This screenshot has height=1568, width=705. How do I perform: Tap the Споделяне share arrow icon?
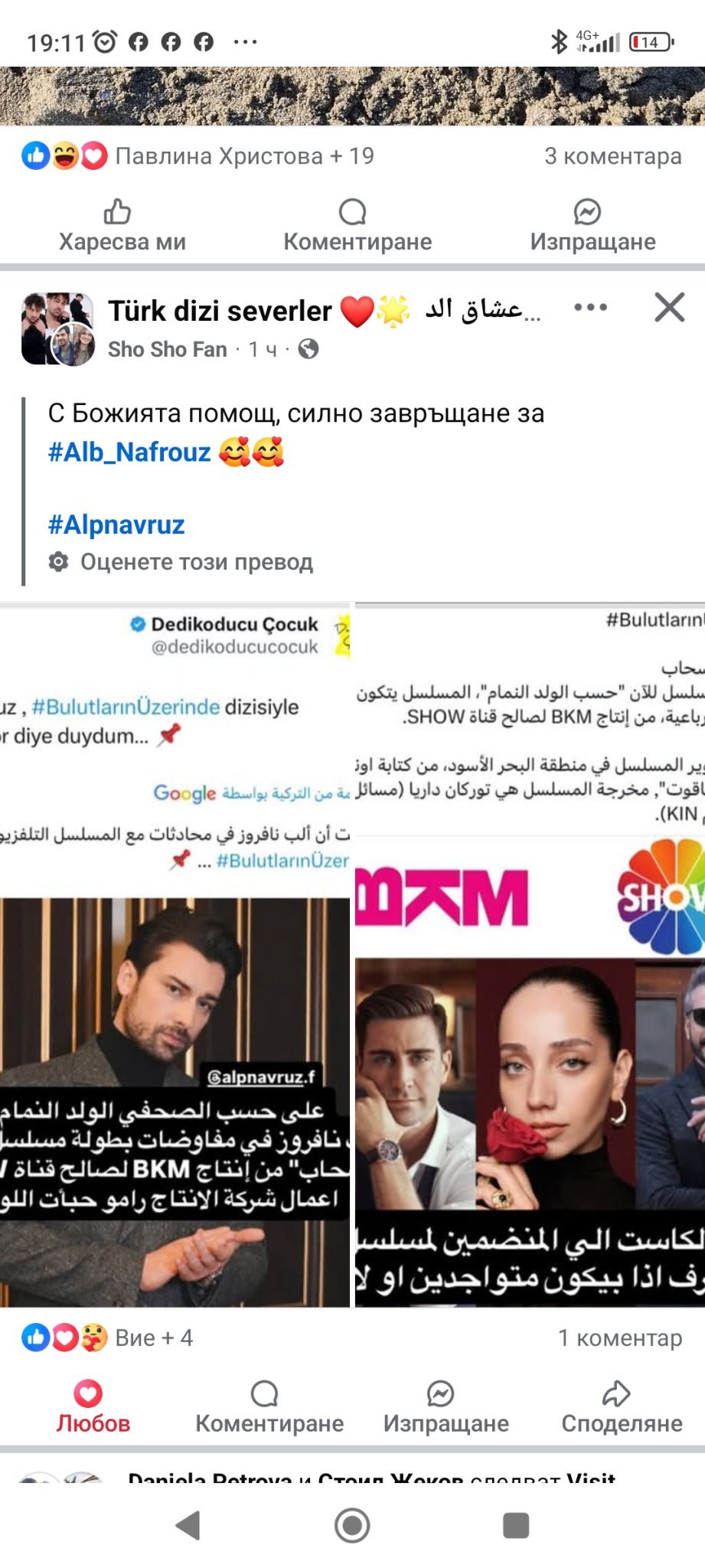pos(616,1394)
